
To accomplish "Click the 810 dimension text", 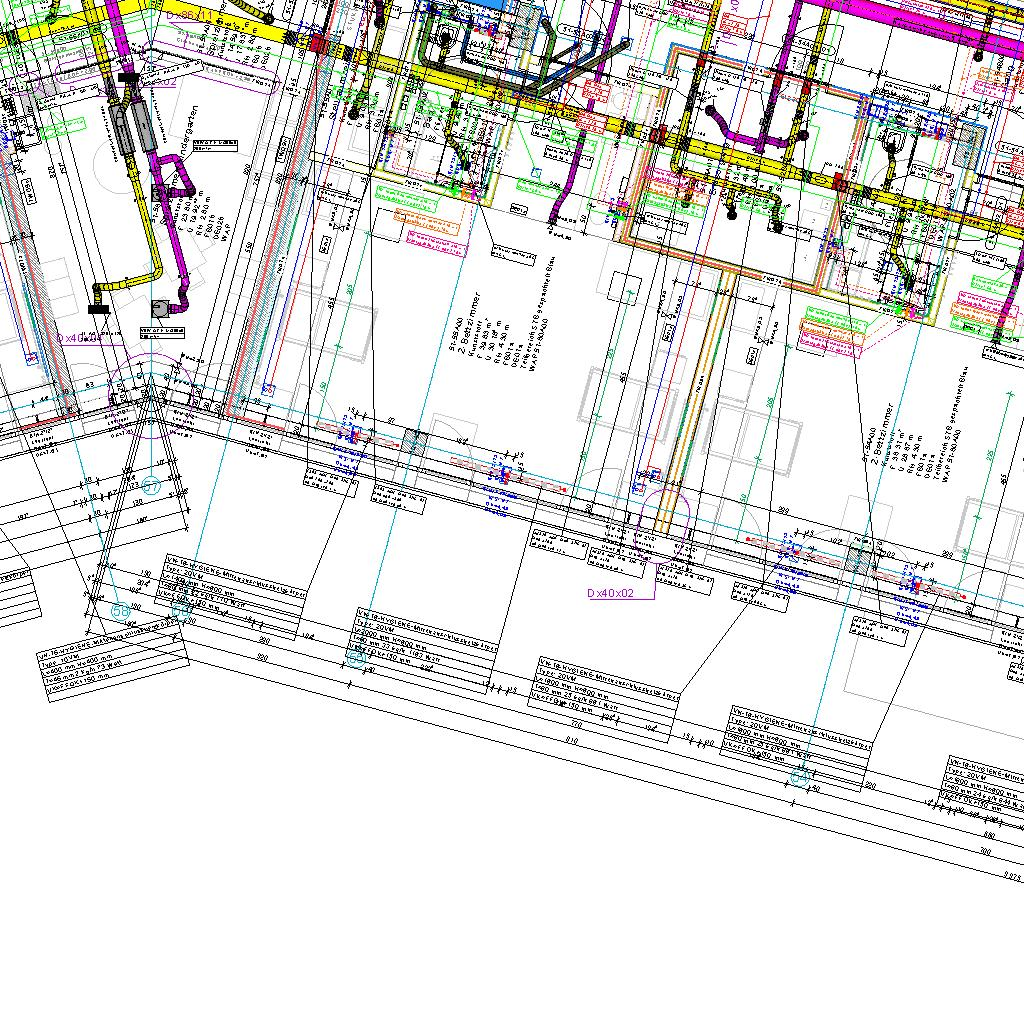I will coord(570,741).
